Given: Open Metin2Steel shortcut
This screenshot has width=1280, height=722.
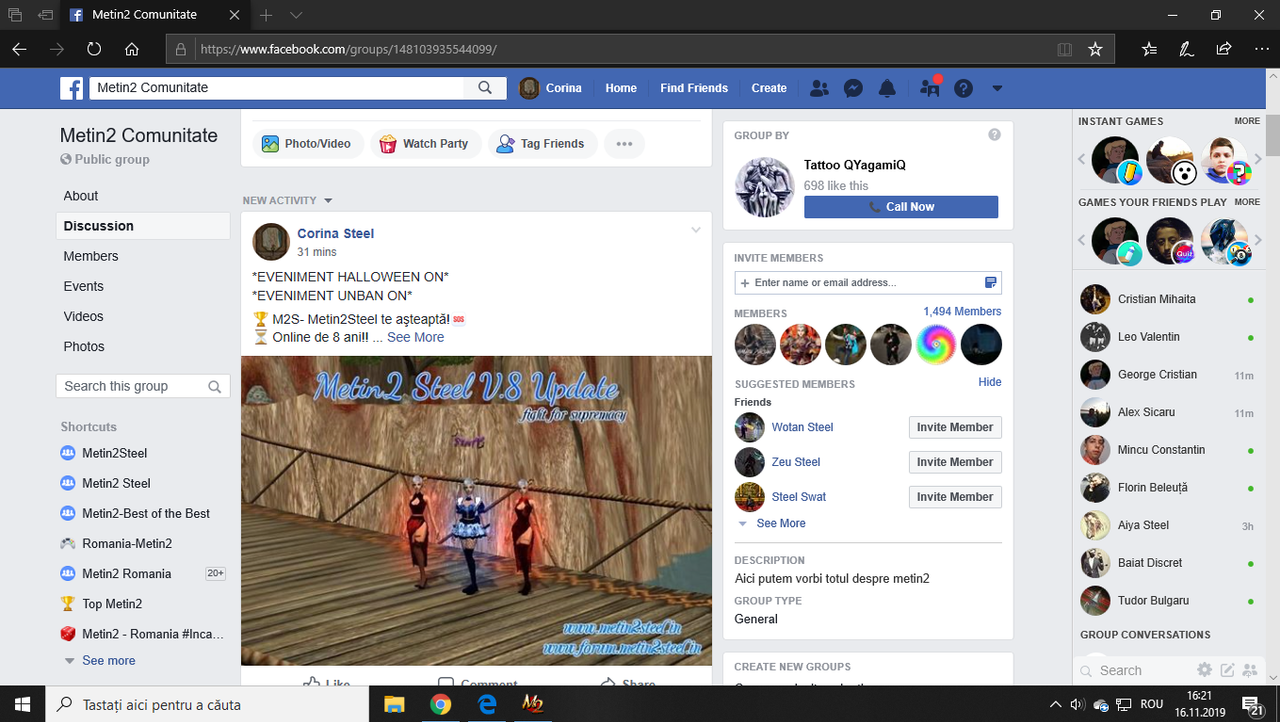Looking at the screenshot, I should click(114, 453).
